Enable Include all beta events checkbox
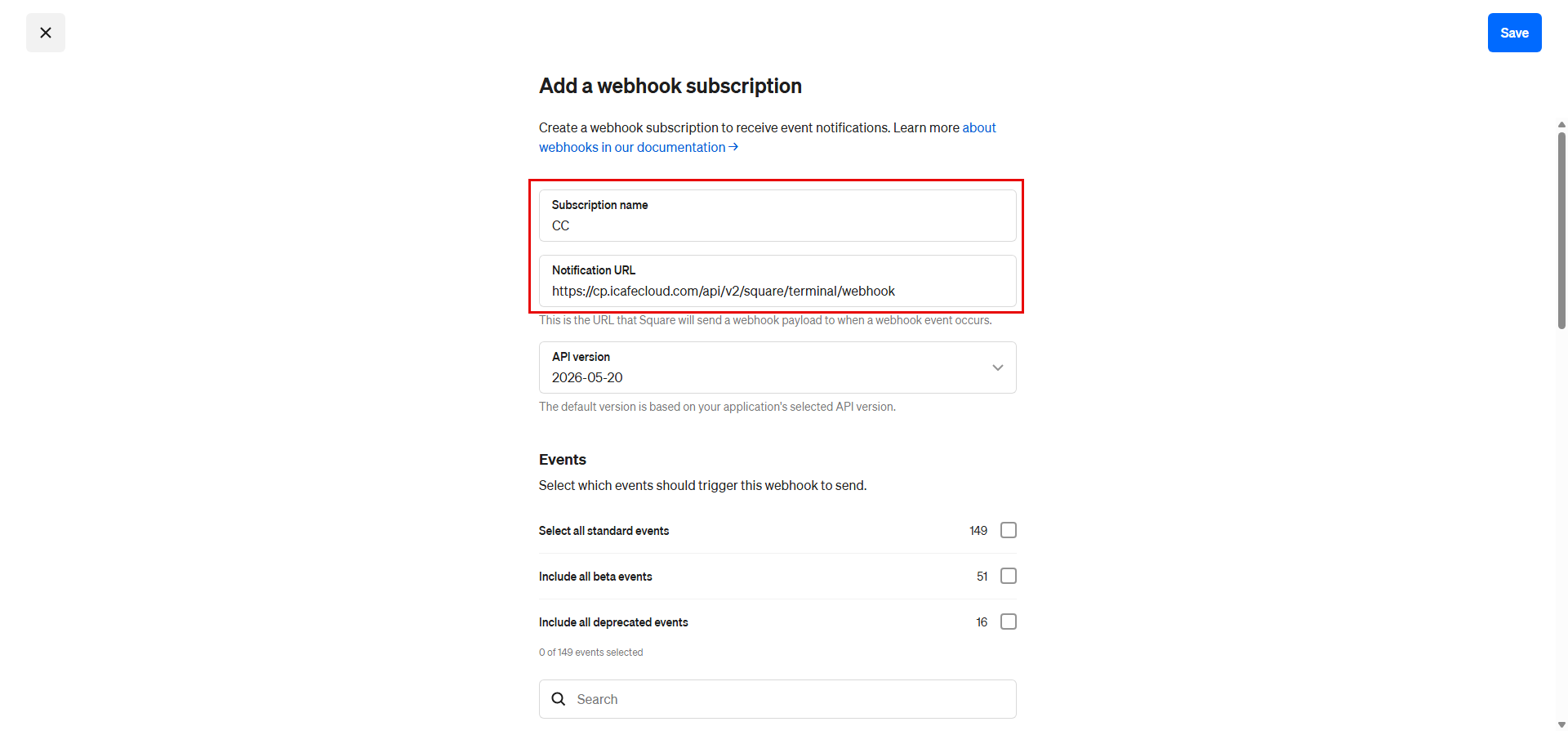The width and height of the screenshot is (1568, 744). (x=1009, y=576)
